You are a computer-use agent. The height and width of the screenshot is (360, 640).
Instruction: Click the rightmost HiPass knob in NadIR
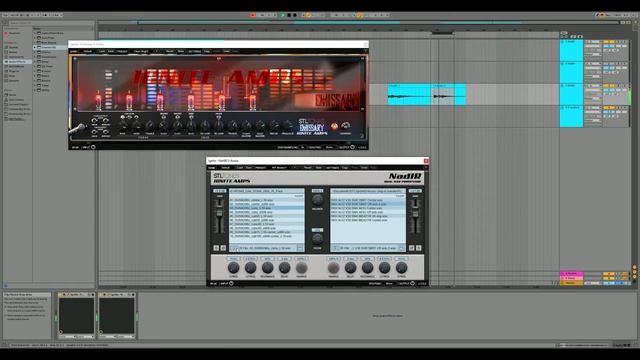click(401, 268)
